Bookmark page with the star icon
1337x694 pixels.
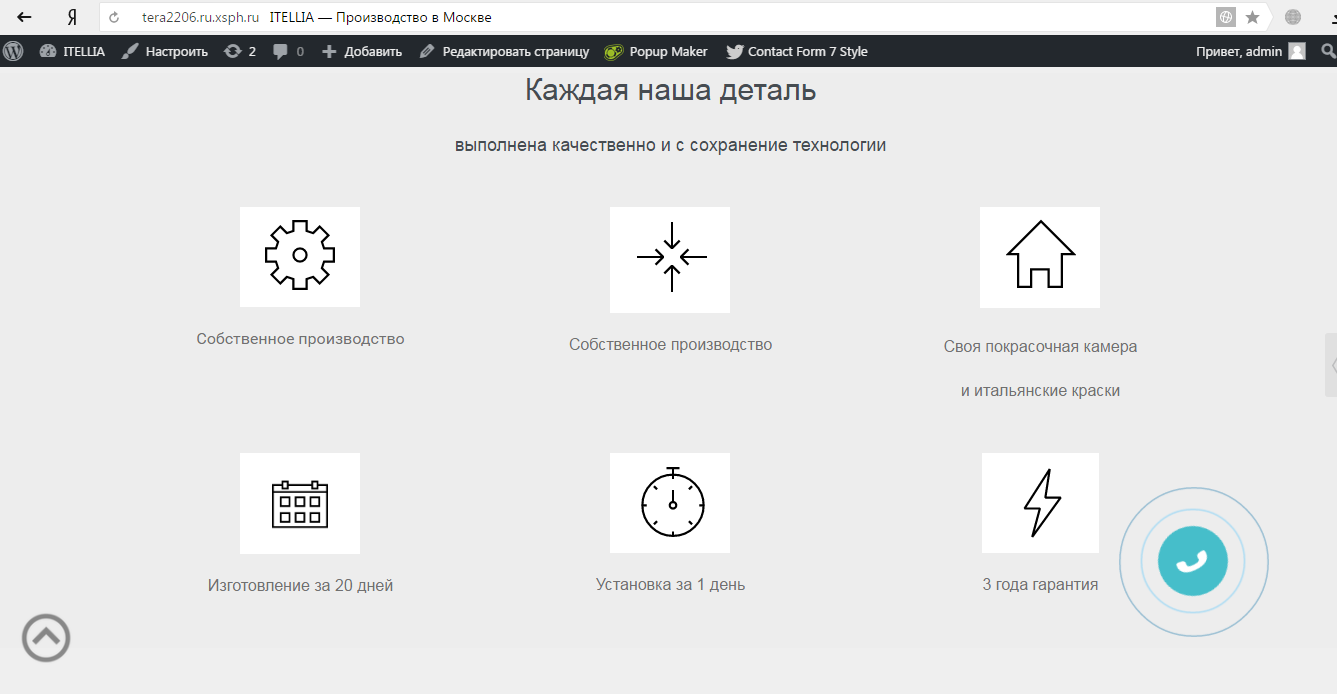click(x=1252, y=17)
